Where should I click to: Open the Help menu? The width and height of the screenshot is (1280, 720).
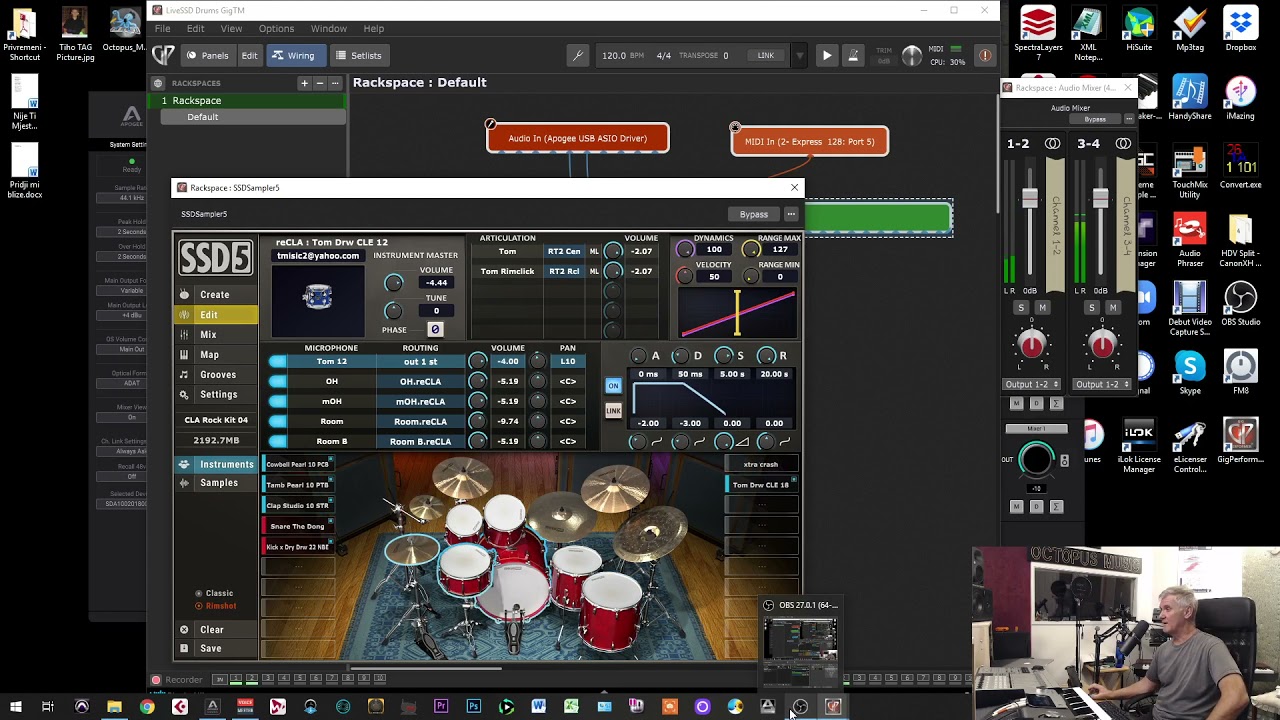374,29
